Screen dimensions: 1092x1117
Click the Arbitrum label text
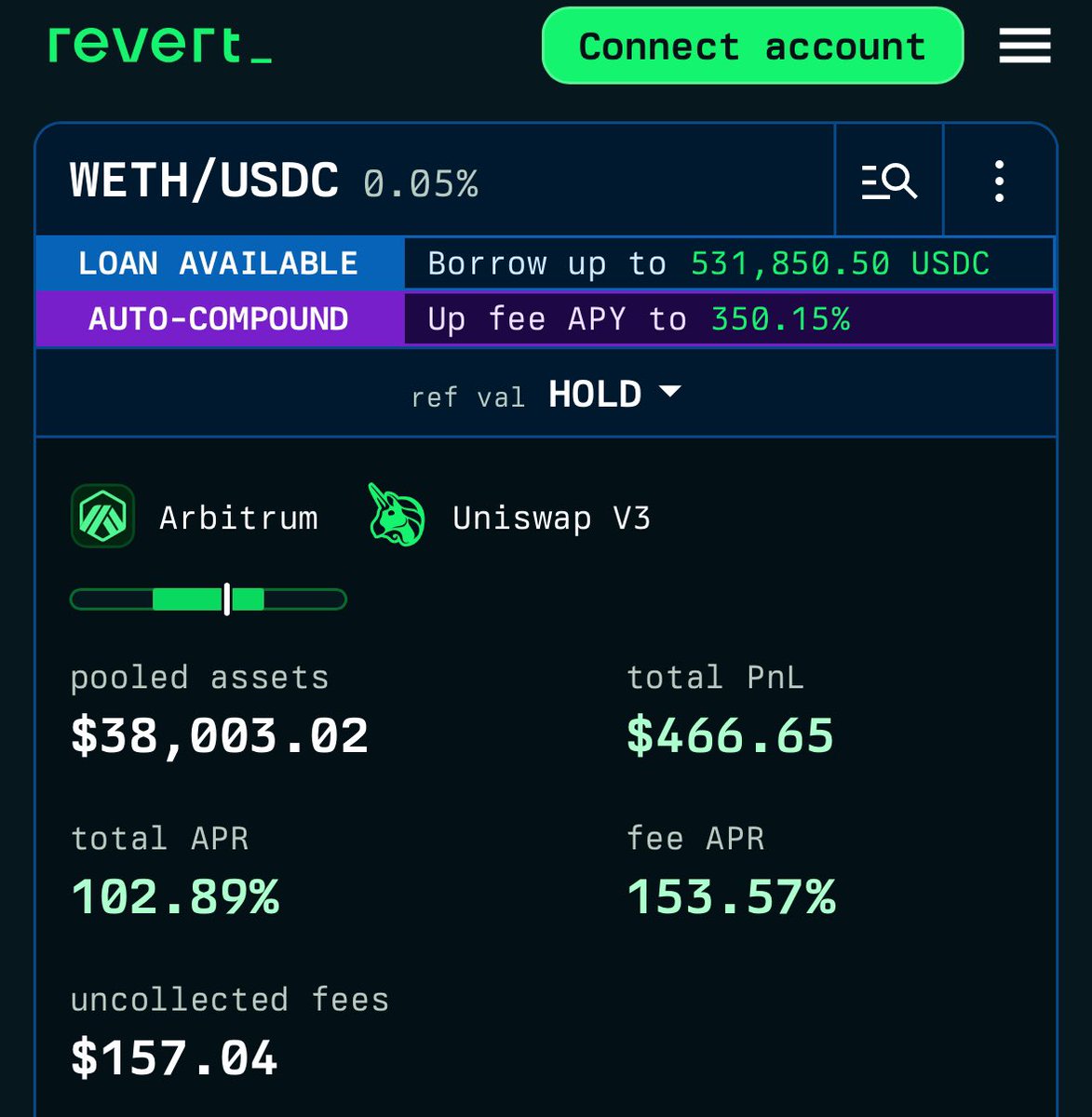coord(238,518)
